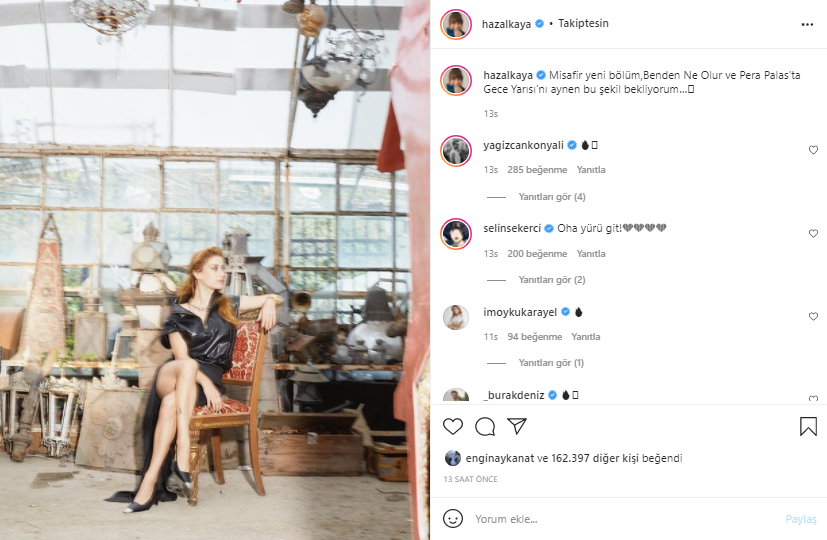This screenshot has height=540, width=827.
Task: Open the comment bubble icon
Action: 485,426
